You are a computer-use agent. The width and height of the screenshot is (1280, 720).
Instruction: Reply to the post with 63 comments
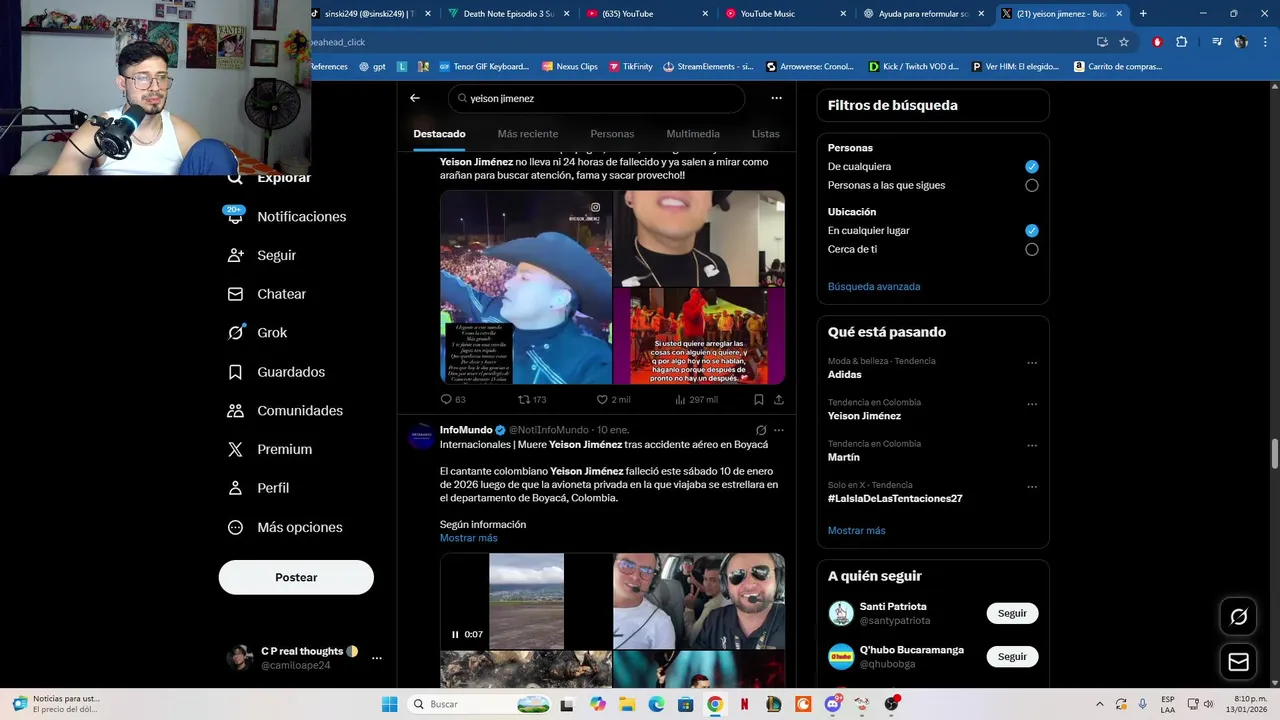click(453, 399)
